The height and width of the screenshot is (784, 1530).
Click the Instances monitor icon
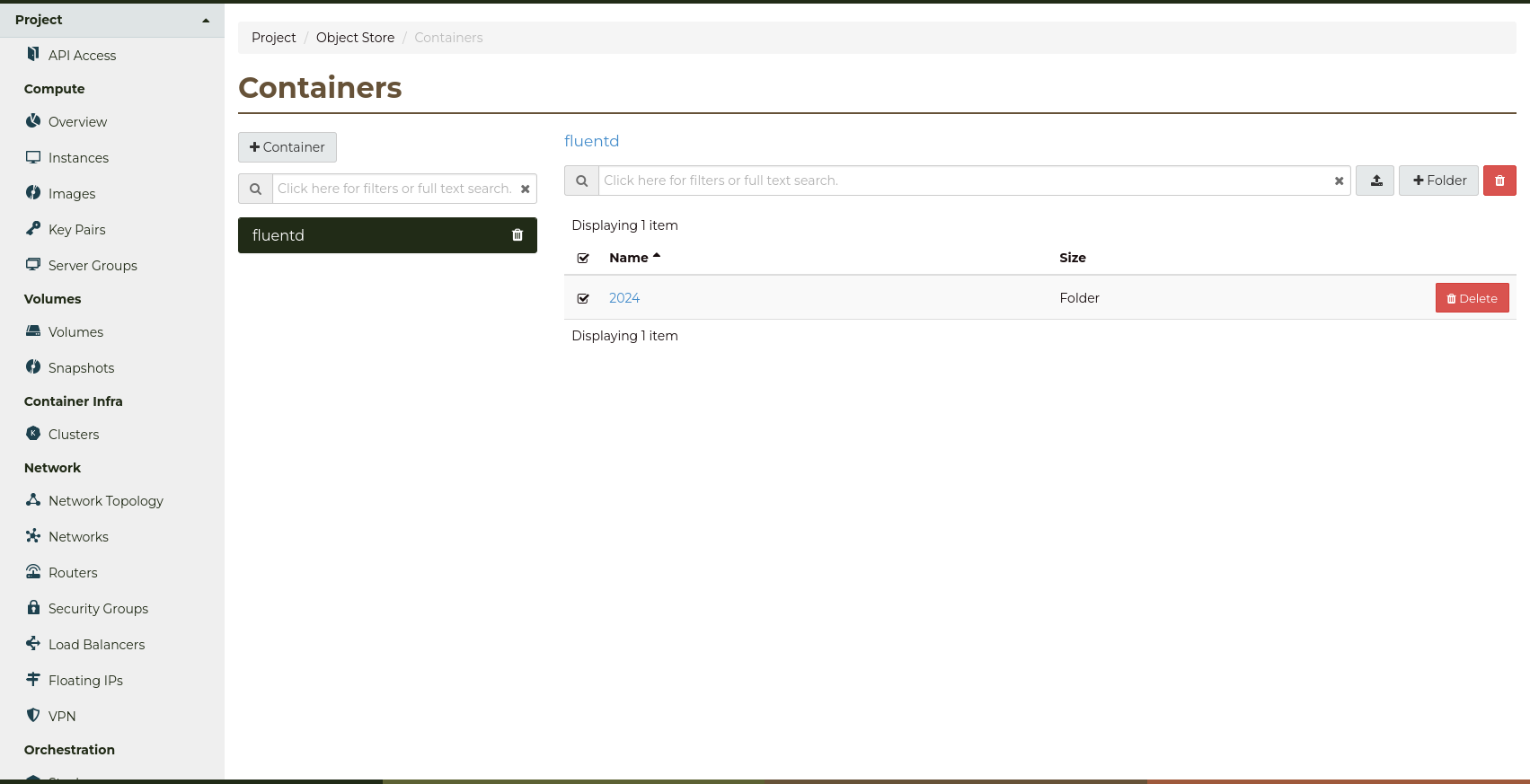click(33, 156)
